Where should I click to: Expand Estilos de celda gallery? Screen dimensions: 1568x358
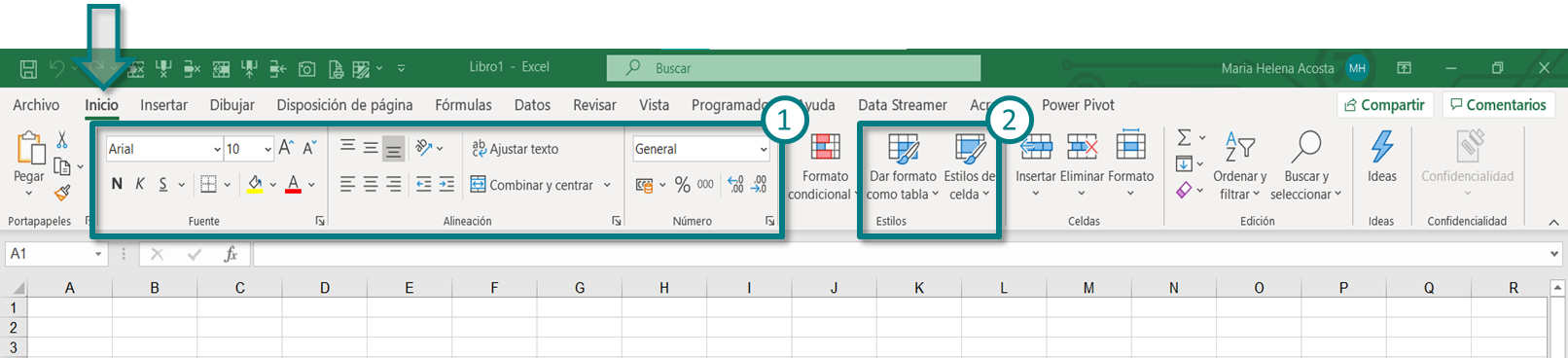click(970, 165)
